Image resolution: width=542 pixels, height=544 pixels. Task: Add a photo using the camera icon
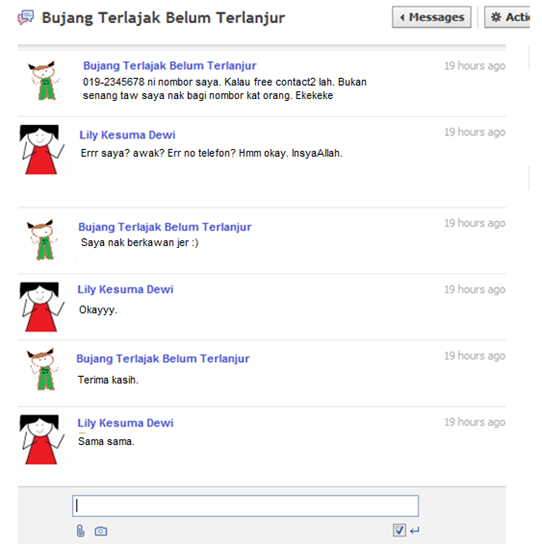101,531
